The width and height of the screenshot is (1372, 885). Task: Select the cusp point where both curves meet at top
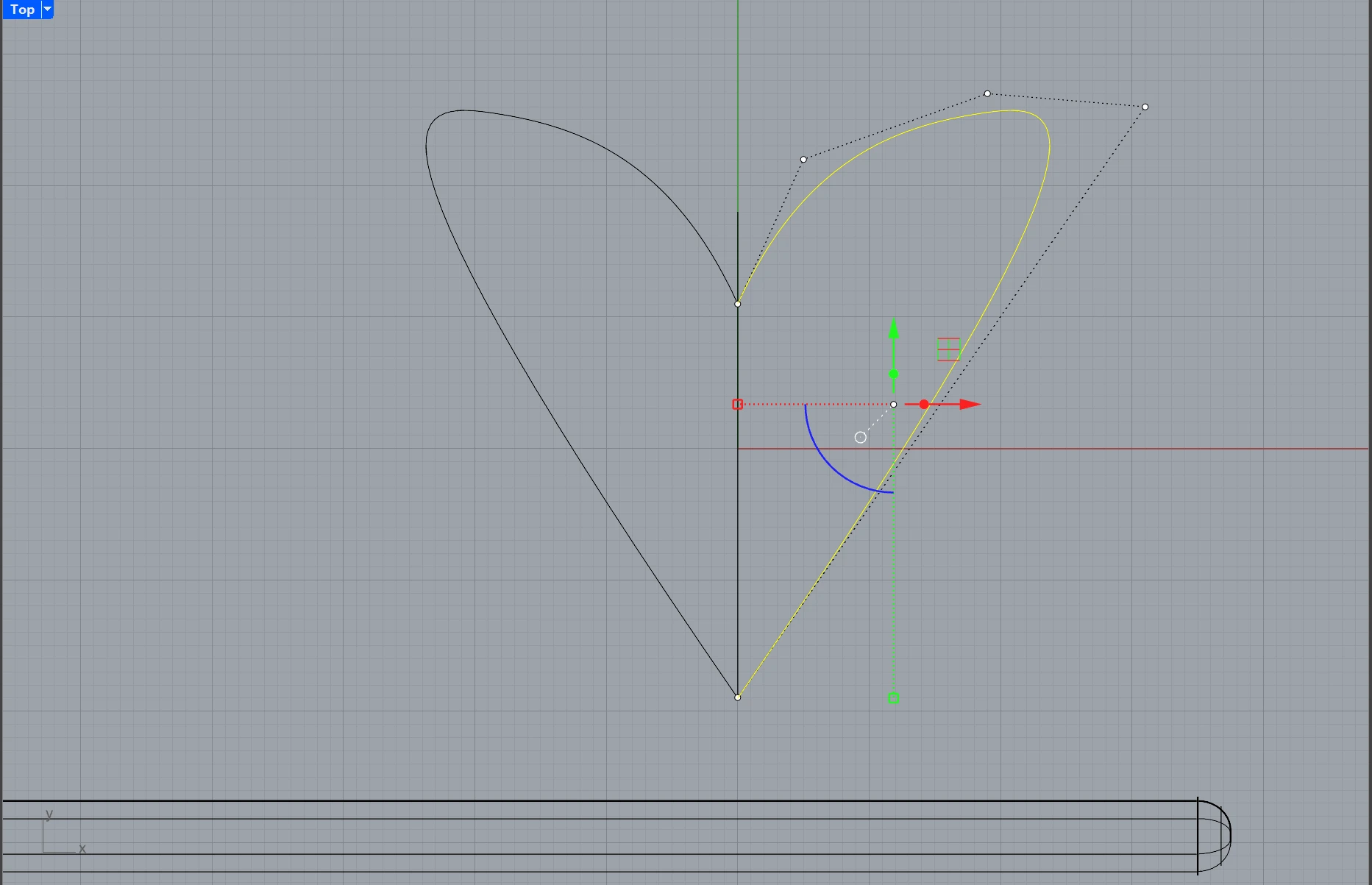pos(738,304)
